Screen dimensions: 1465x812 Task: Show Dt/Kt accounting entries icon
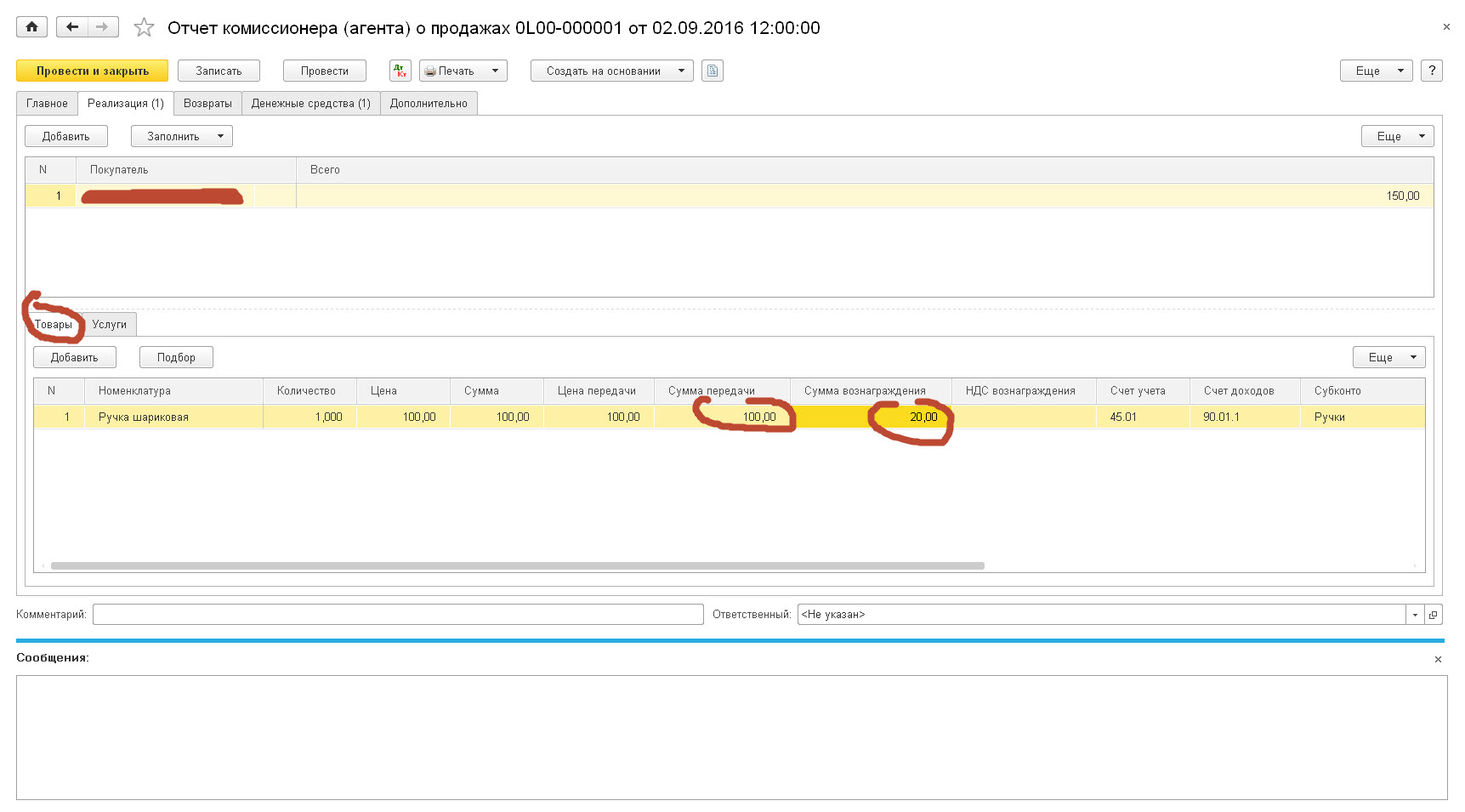click(x=400, y=71)
